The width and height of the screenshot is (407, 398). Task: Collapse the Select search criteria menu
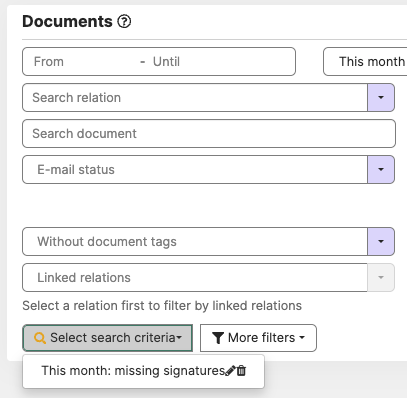(x=108, y=338)
